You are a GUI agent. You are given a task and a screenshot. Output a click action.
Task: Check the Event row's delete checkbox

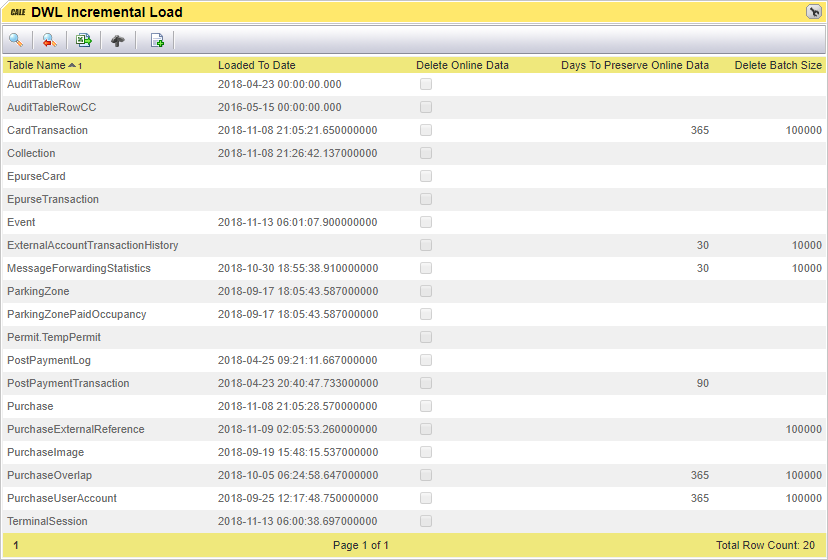click(x=426, y=222)
